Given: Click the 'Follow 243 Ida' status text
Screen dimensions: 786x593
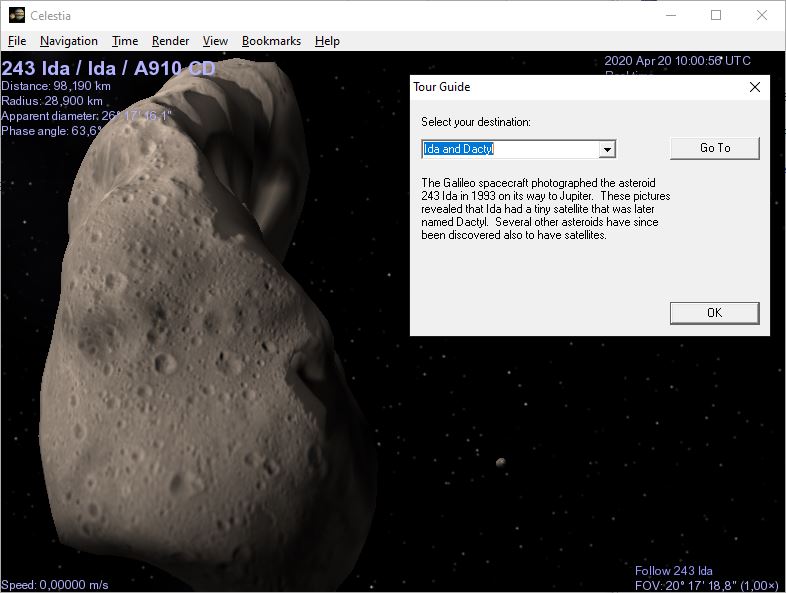Looking at the screenshot, I should 674,571.
